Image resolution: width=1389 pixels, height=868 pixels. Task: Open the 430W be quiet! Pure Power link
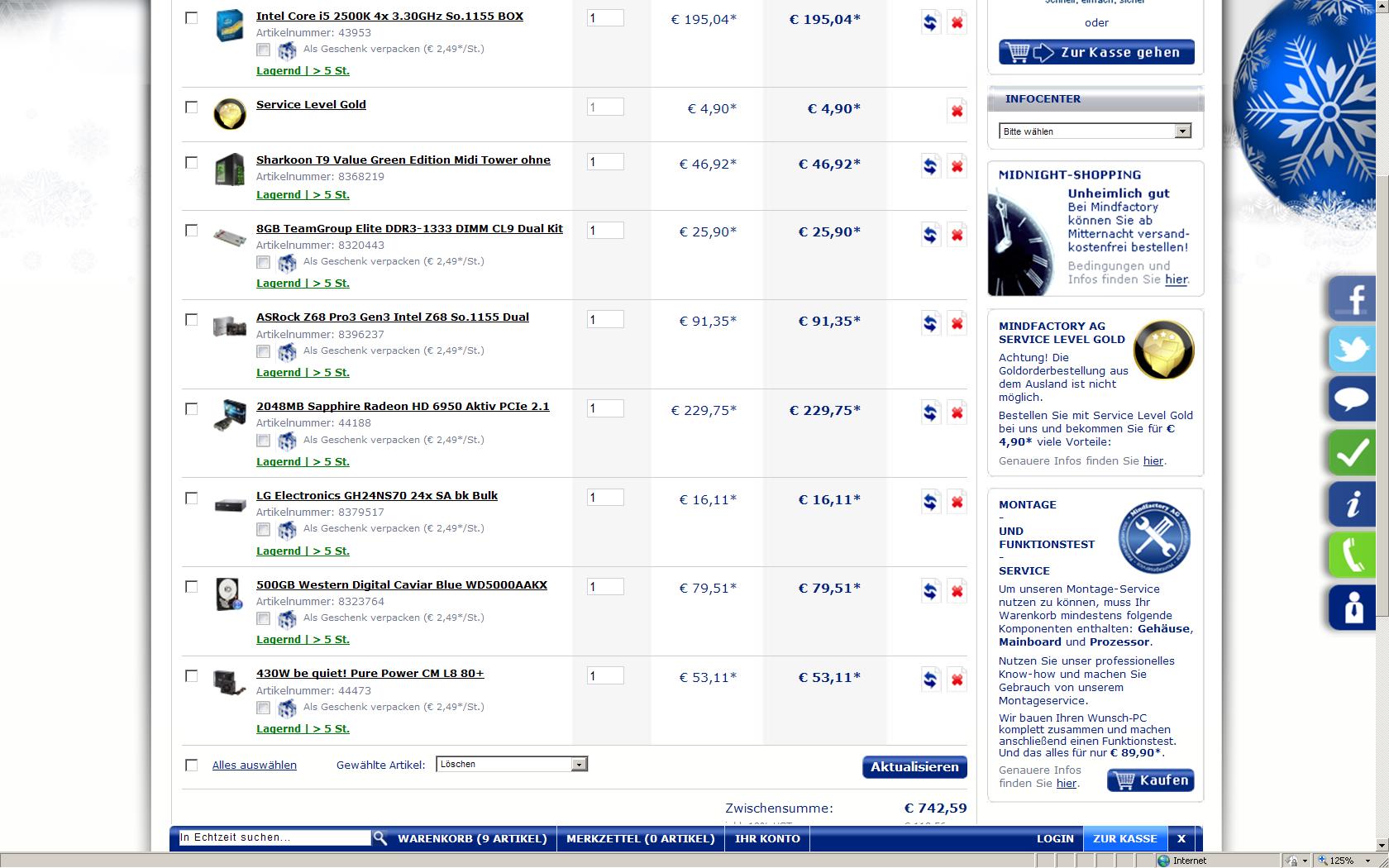pyautogui.click(x=370, y=673)
